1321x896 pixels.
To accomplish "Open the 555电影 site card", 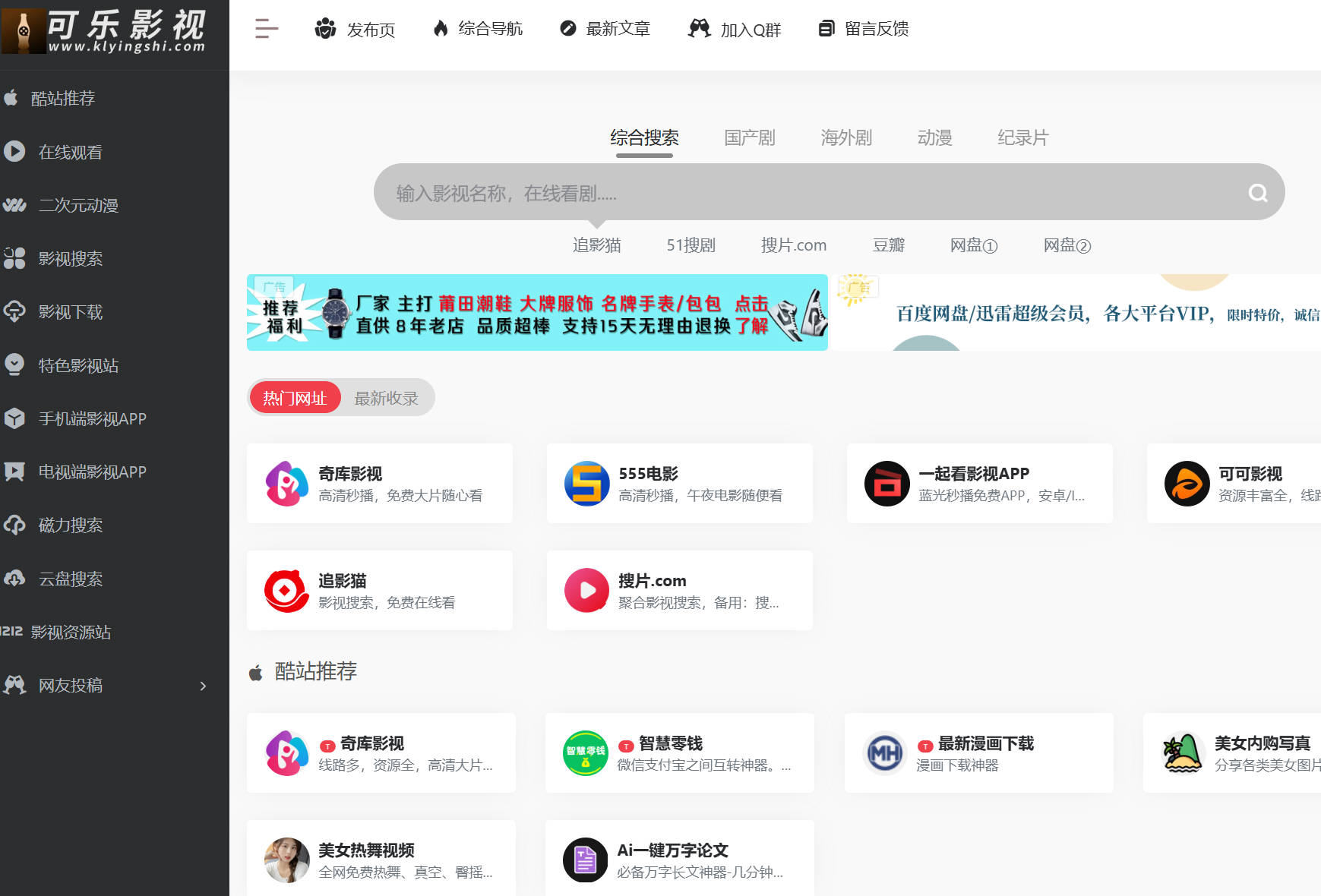I will [x=678, y=483].
